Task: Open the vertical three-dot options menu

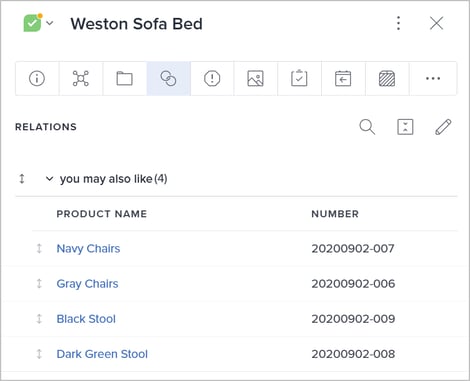Action: [x=398, y=23]
